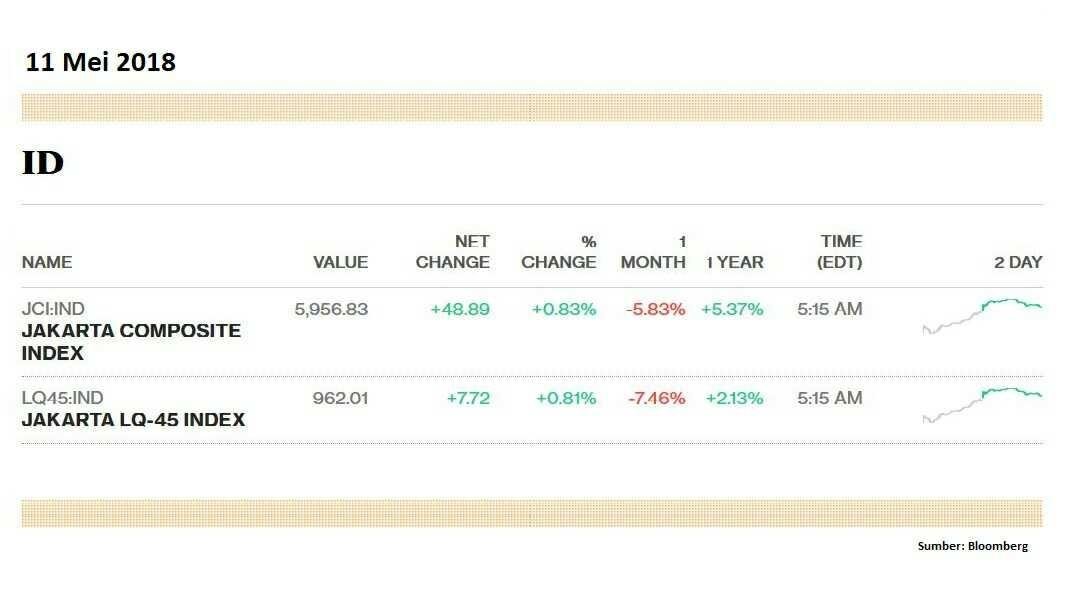Click the 11 Mei 2018 date title
The height and width of the screenshot is (606, 1066).
tap(101, 62)
